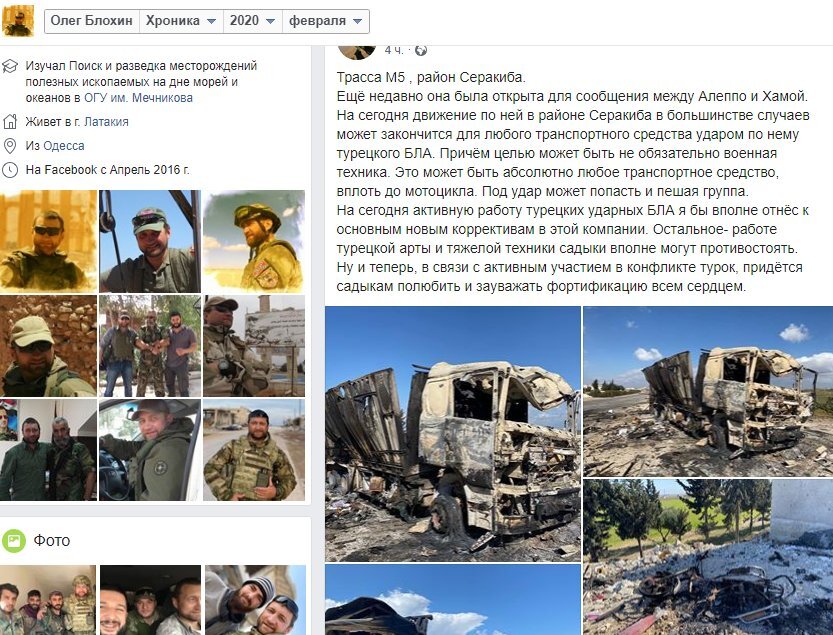Image resolution: width=833 pixels, height=635 pixels.
Task: Follow the Латакия city link
Action: (x=106, y=122)
